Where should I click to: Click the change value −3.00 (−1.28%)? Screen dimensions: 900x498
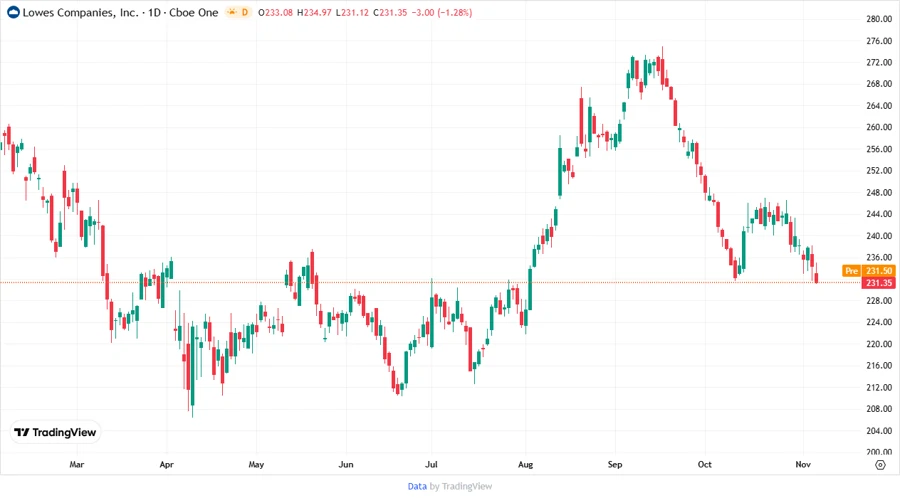click(x=442, y=13)
